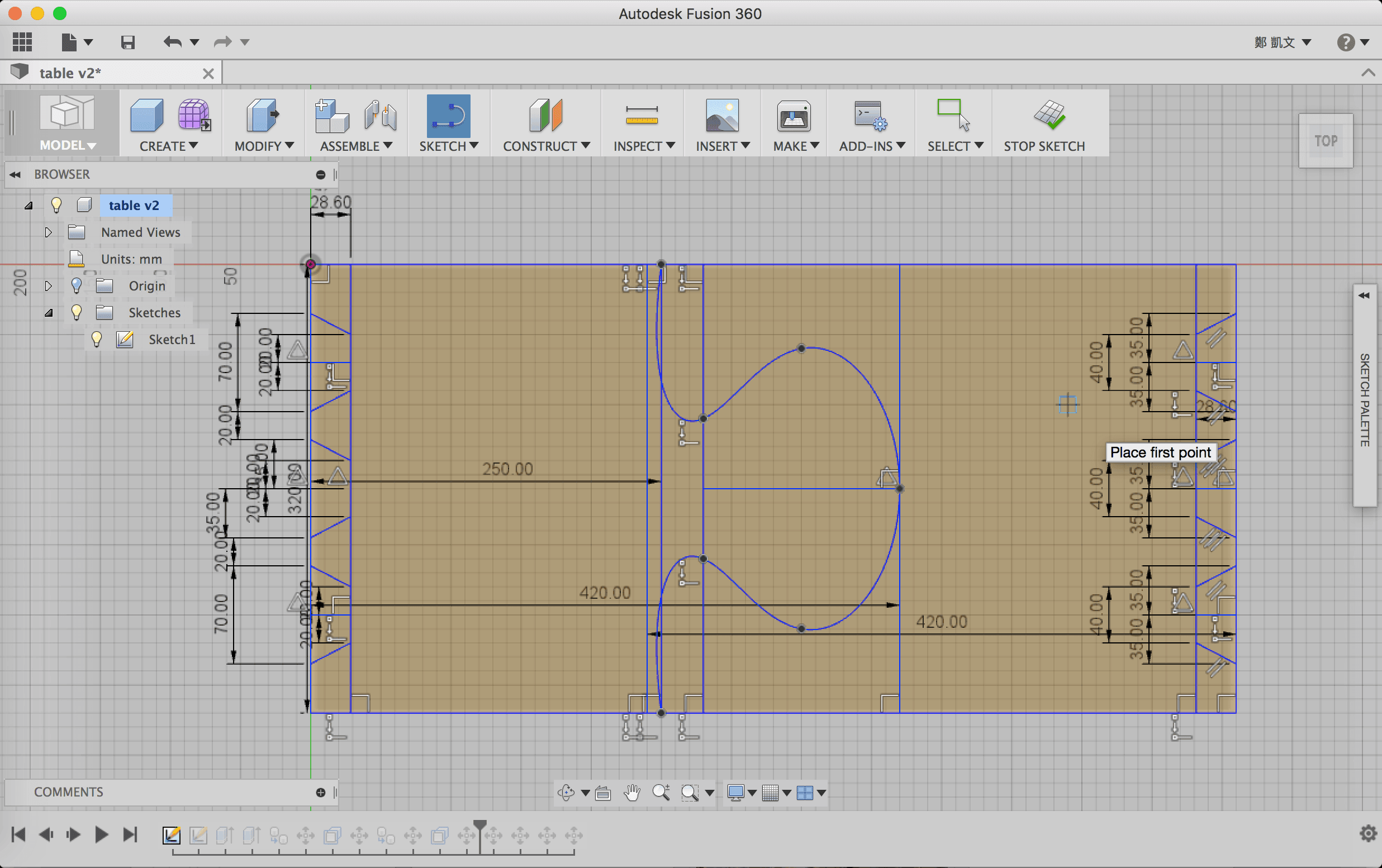Screen dimensions: 1382x868
Task: Open the data panel grid icon
Action: (22, 42)
